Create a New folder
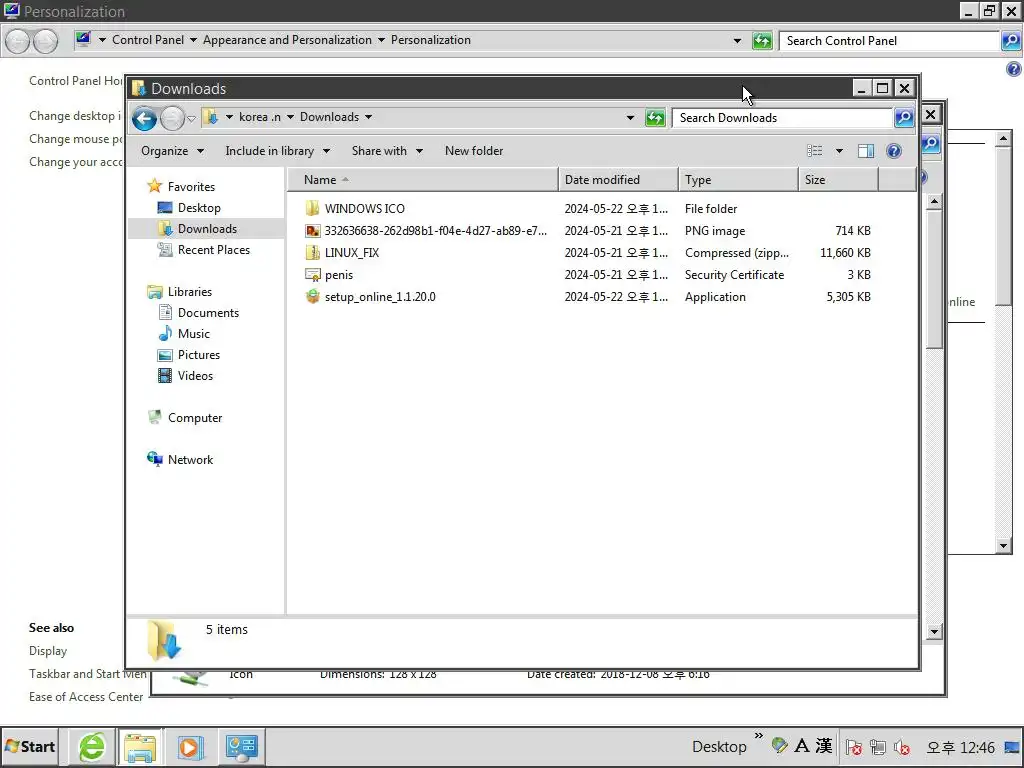The height and width of the screenshot is (768, 1024). click(474, 151)
